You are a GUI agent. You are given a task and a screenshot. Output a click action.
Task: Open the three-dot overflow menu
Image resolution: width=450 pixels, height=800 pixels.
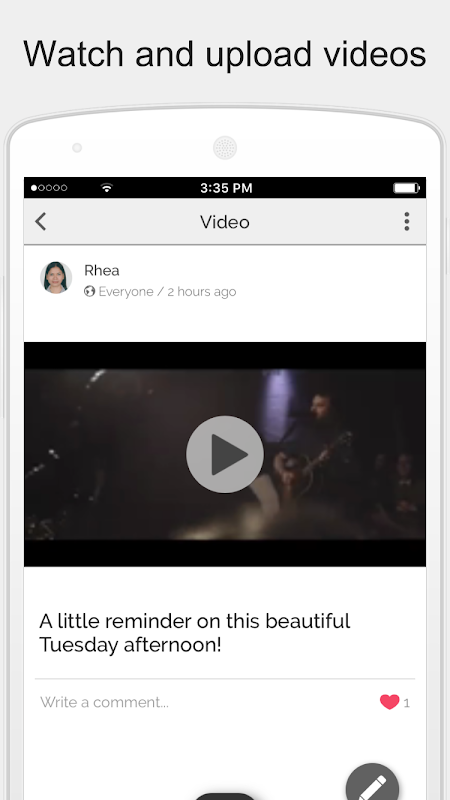click(x=407, y=221)
